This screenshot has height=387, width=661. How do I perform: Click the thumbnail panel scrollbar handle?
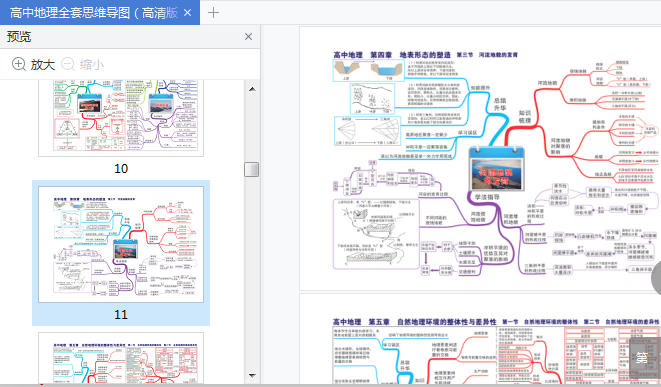252,169
